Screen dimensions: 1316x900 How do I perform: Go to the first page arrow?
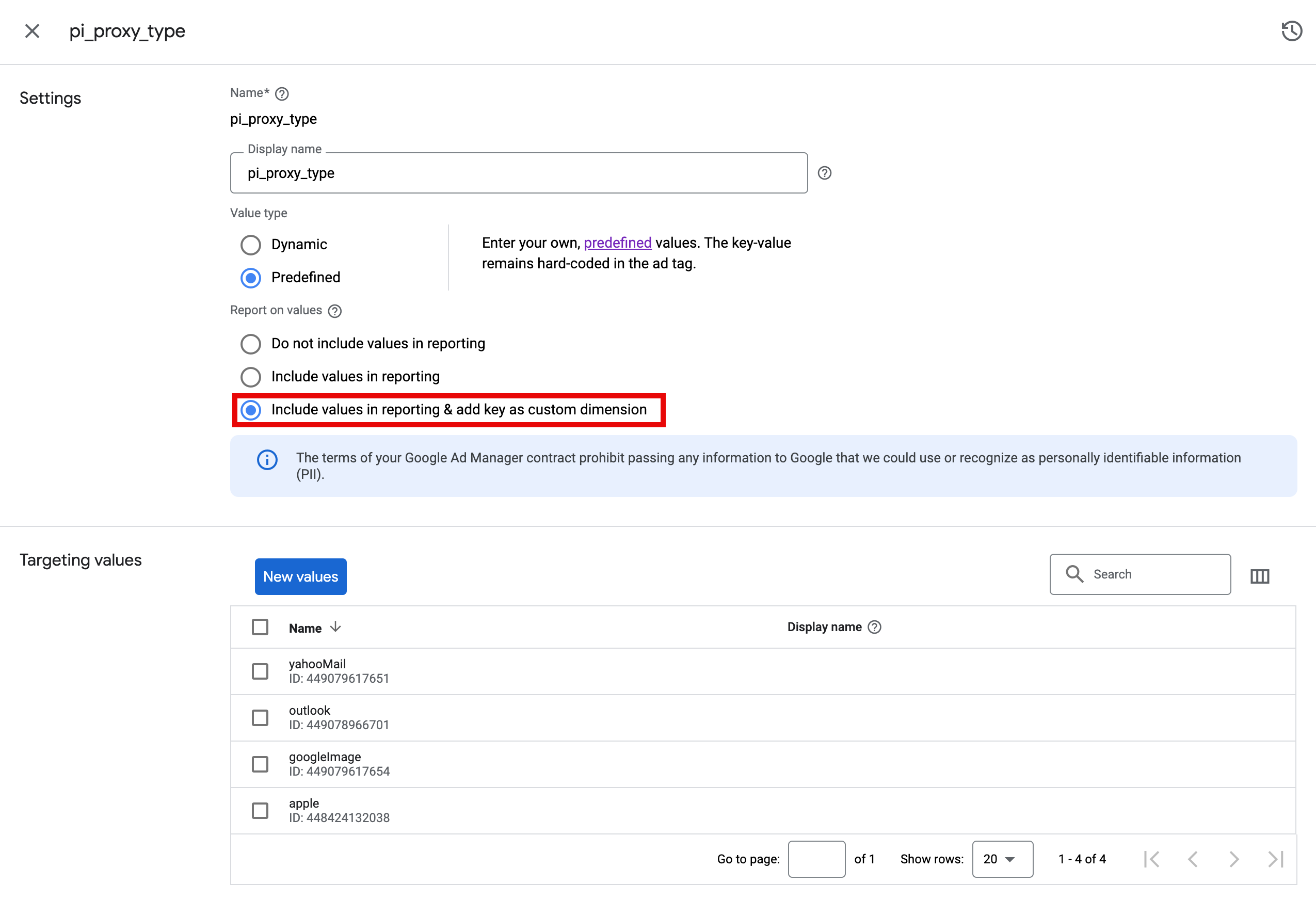1151,859
